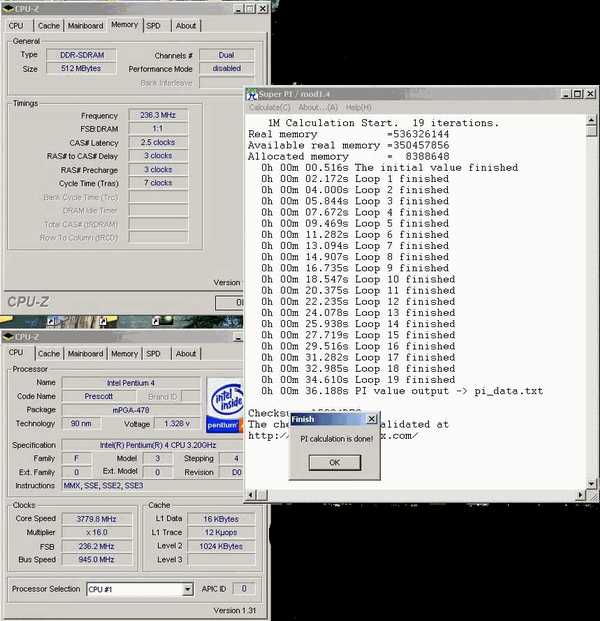Switch to Mainboard tab in top CPU-Z window
Viewport: 600px width, 621px height.
[x=85, y=26]
